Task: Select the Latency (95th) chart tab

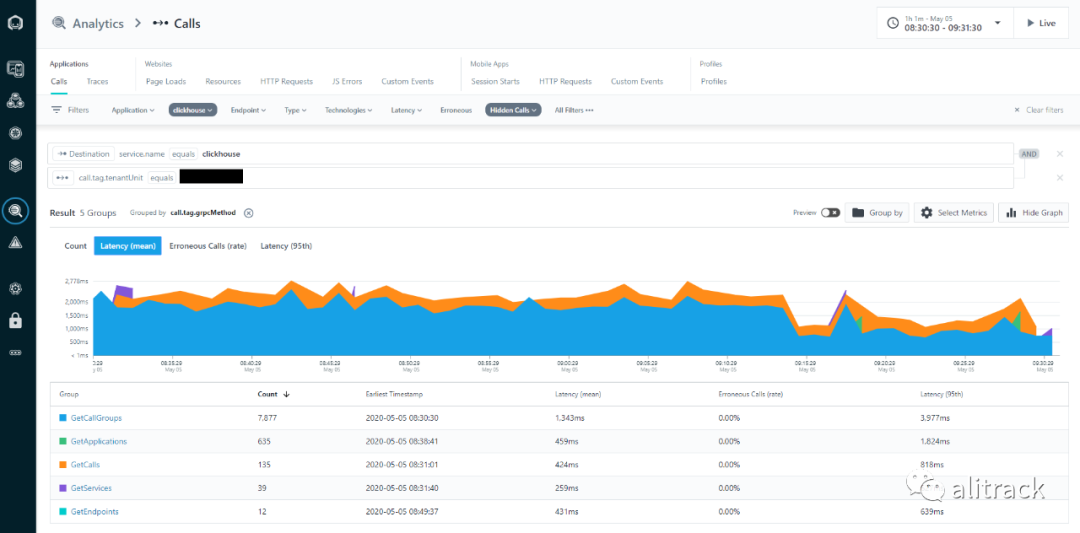Action: [x=286, y=246]
